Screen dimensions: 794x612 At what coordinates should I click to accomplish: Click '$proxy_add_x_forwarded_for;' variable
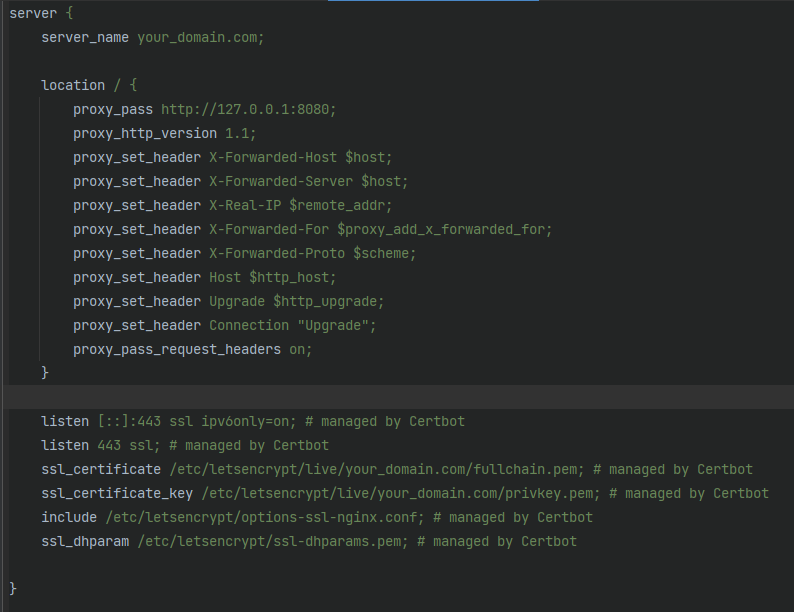click(x=445, y=229)
